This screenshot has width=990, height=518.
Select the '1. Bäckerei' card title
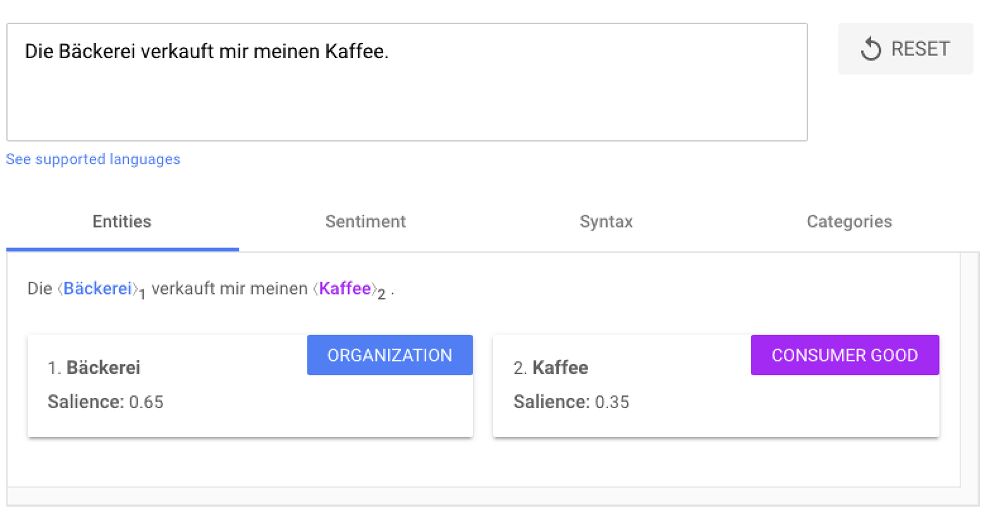pyautogui.click(x=94, y=368)
